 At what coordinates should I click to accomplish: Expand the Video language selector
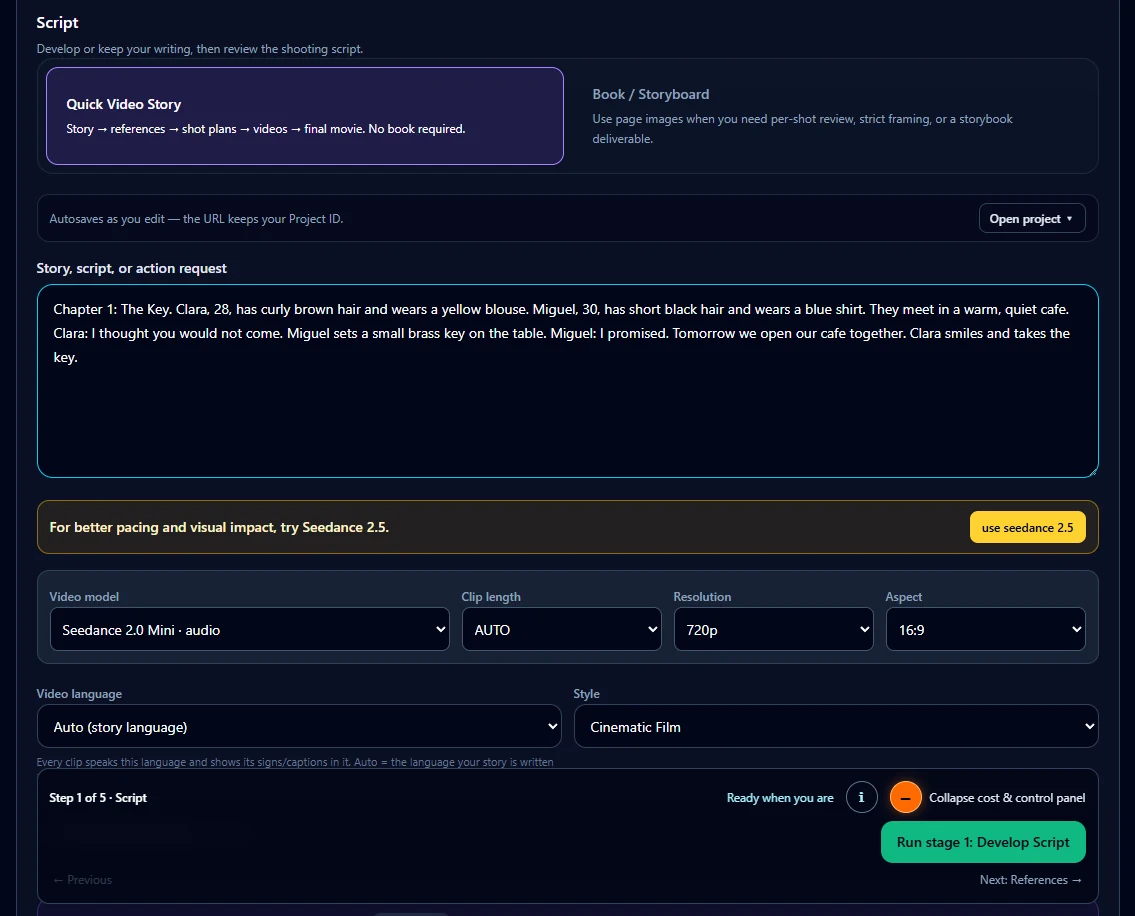(299, 726)
